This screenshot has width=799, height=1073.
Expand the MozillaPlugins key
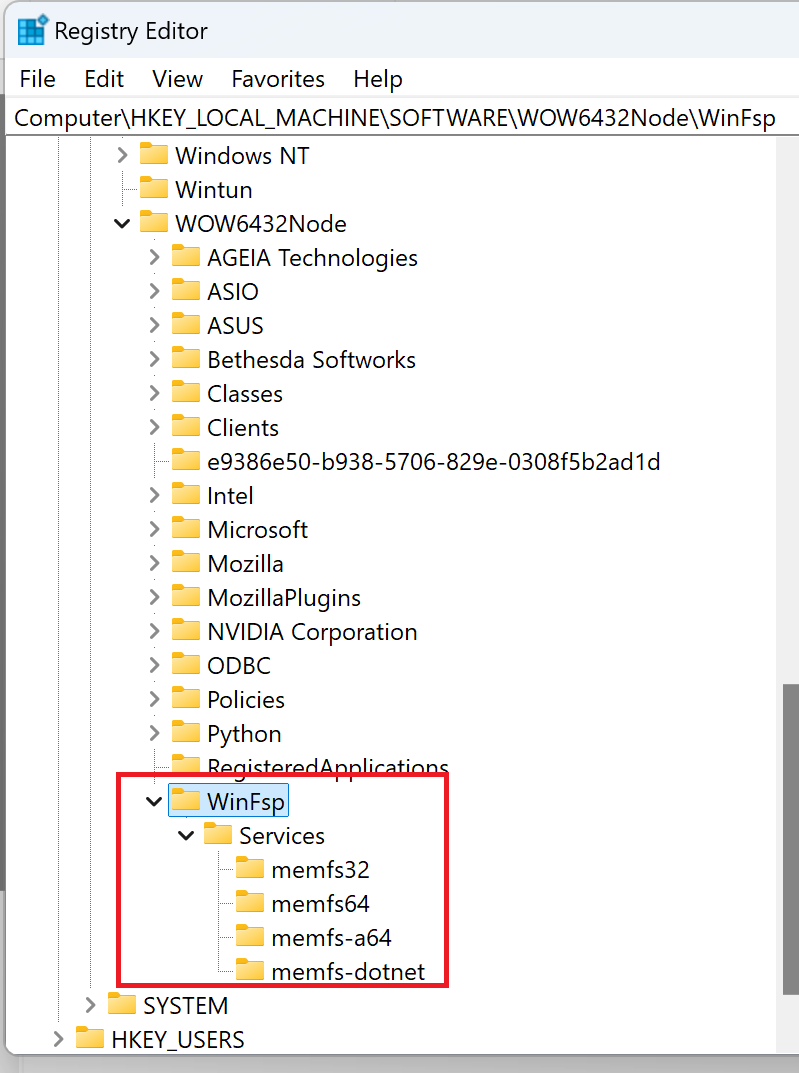click(x=155, y=597)
